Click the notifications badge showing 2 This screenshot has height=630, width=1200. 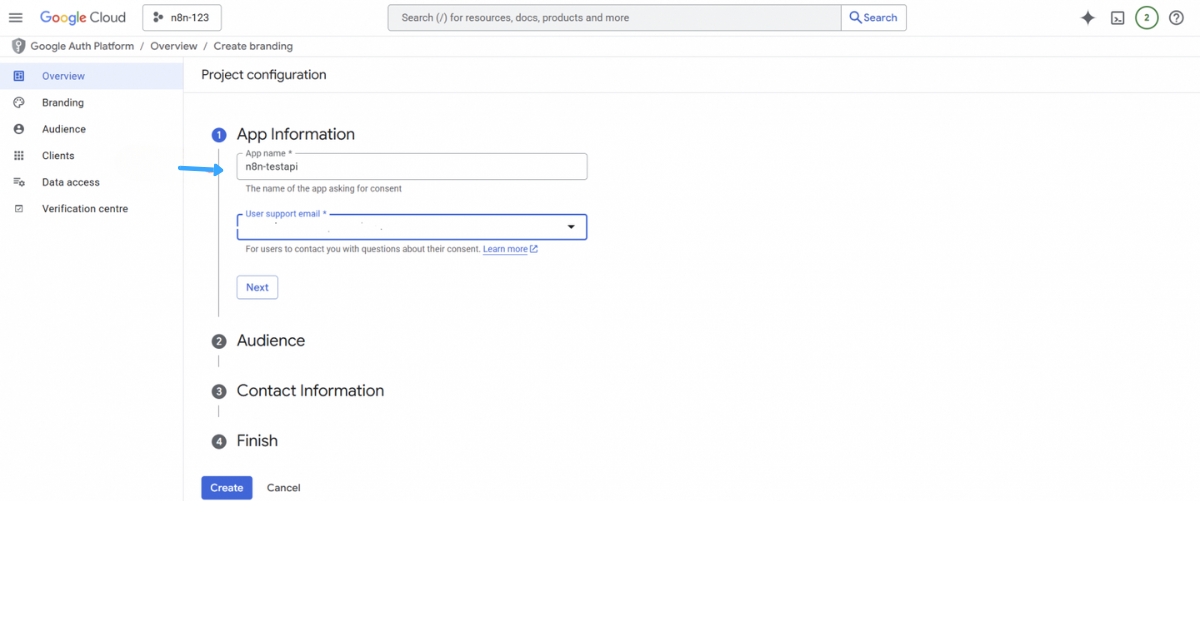[1147, 17]
